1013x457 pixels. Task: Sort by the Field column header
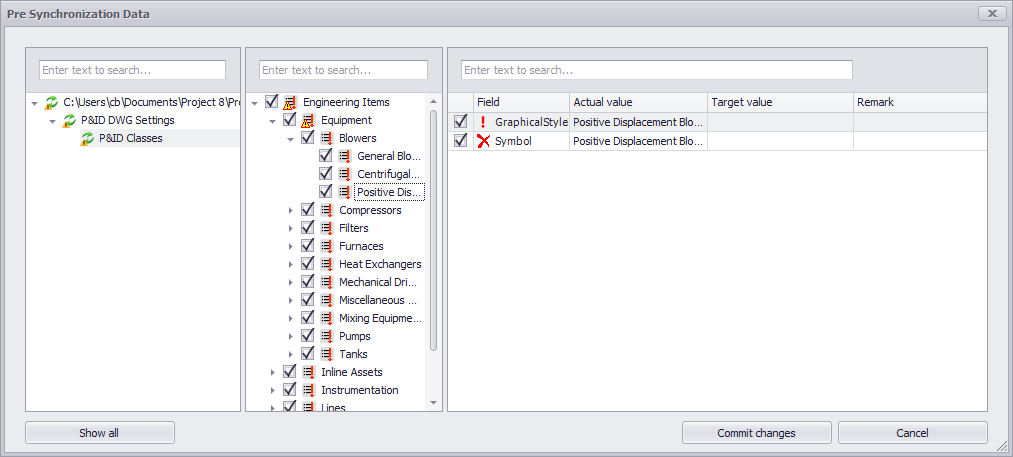[521, 102]
